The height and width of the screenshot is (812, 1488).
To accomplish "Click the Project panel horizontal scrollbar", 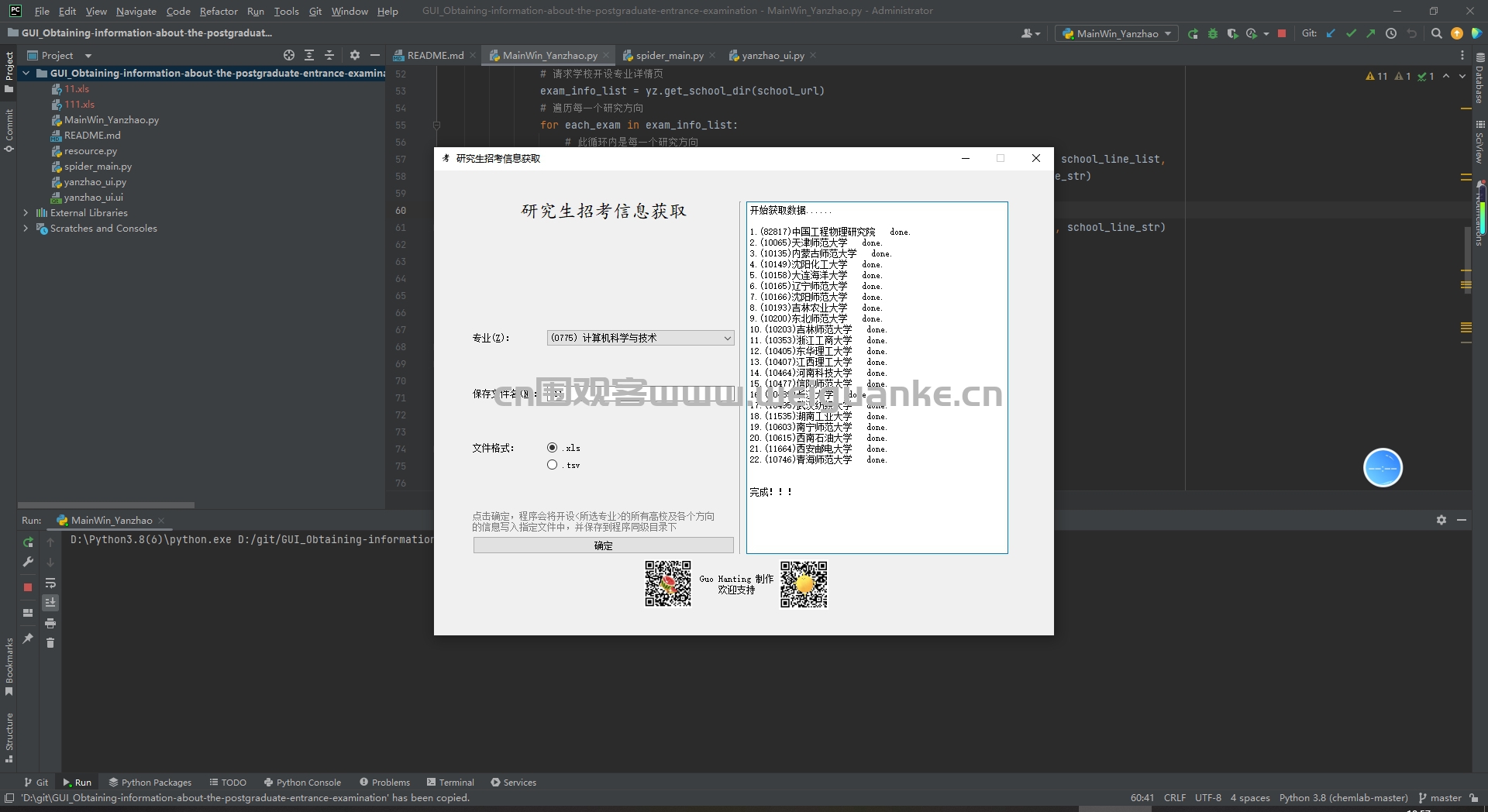I will (x=106, y=504).
